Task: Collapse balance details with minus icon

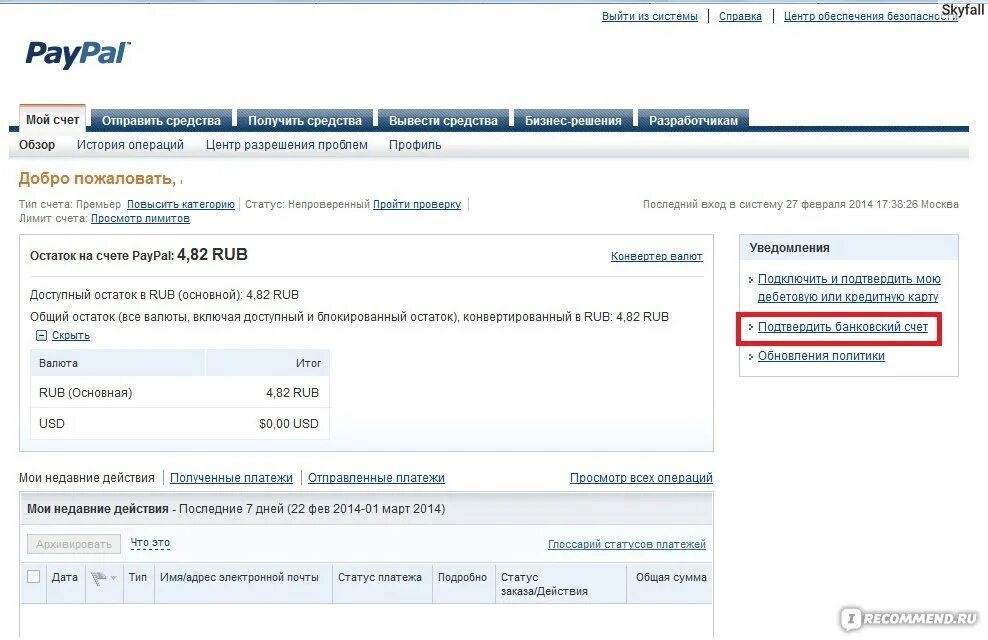Action: (x=41, y=336)
